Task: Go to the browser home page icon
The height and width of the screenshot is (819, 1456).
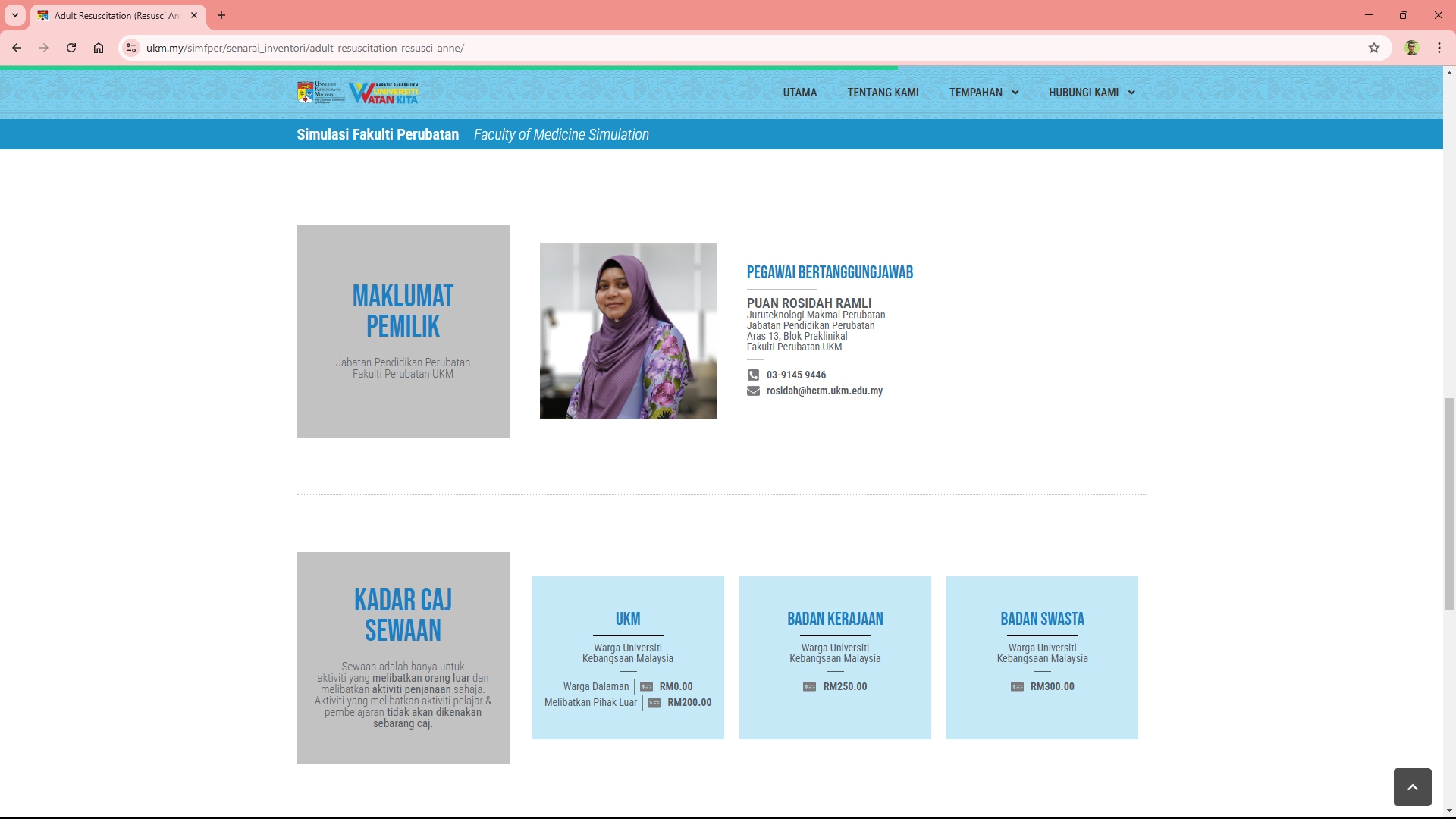Action: coord(99,48)
